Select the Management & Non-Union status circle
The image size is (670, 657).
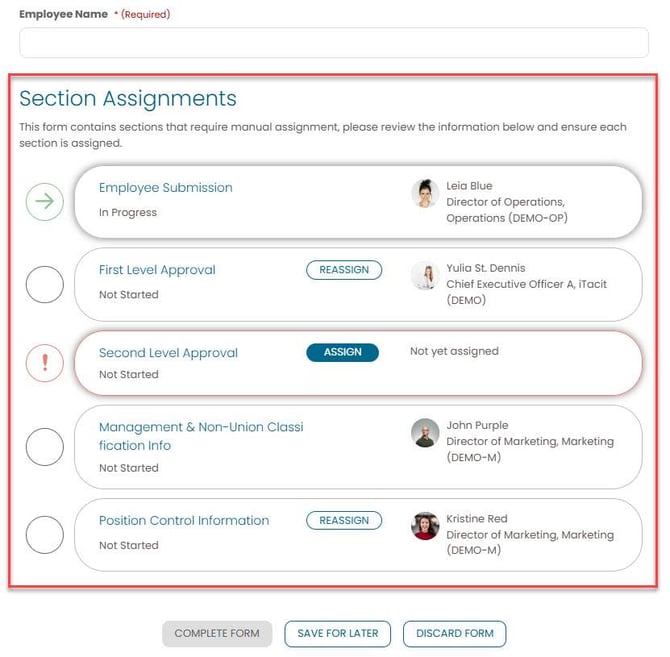click(44, 446)
